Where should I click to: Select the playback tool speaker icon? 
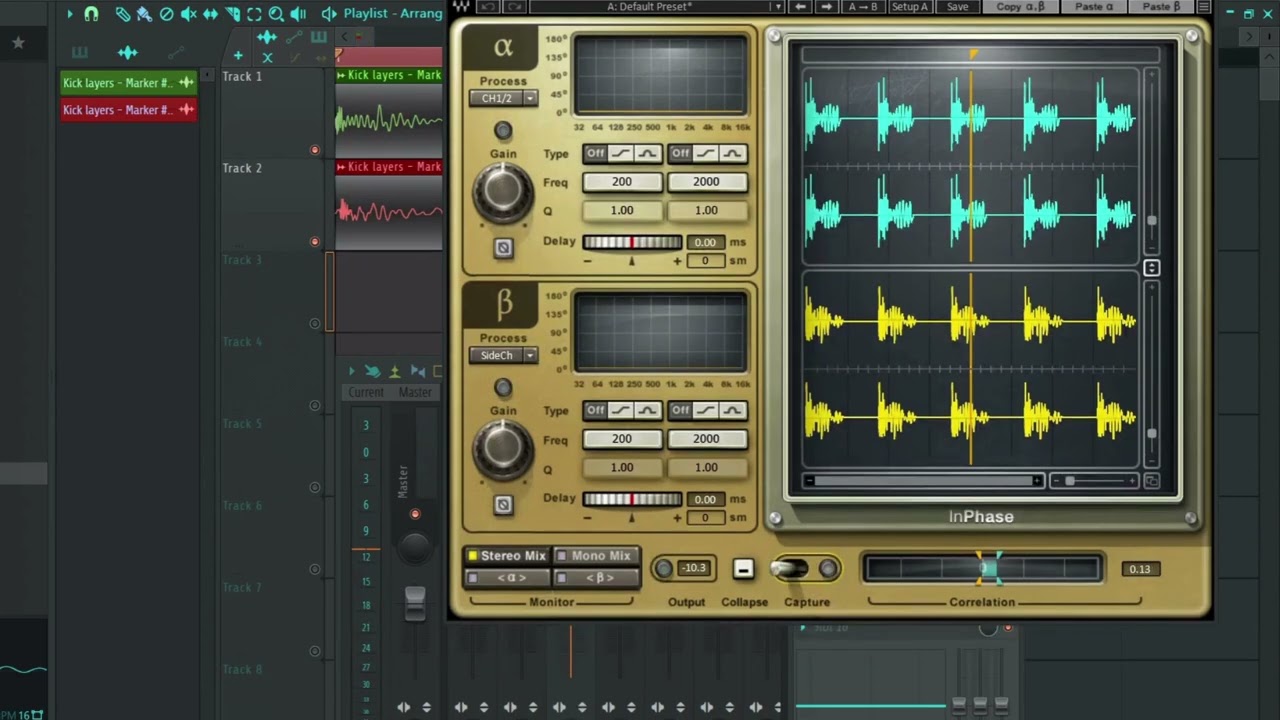(298, 14)
